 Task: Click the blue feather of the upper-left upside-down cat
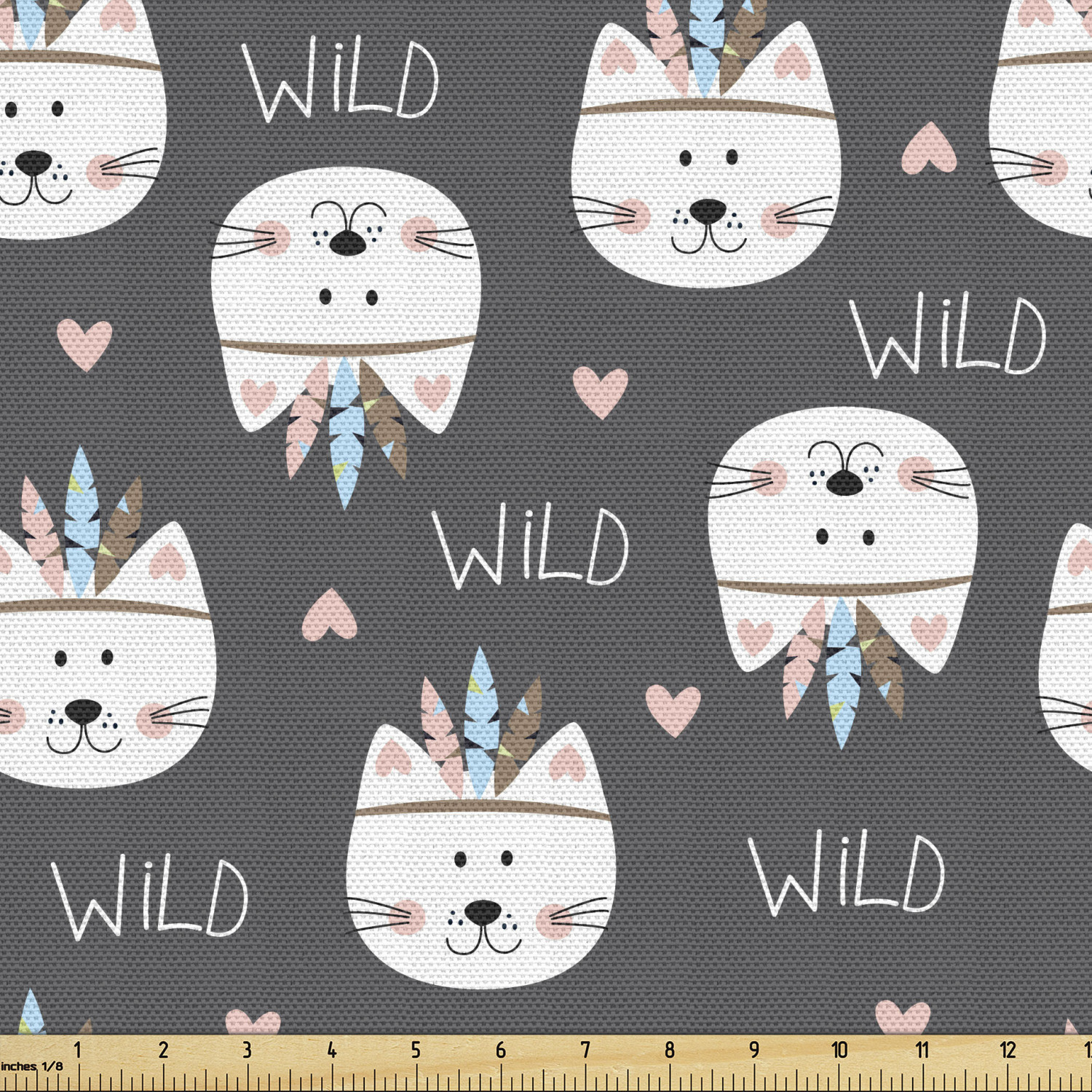[x=346, y=430]
